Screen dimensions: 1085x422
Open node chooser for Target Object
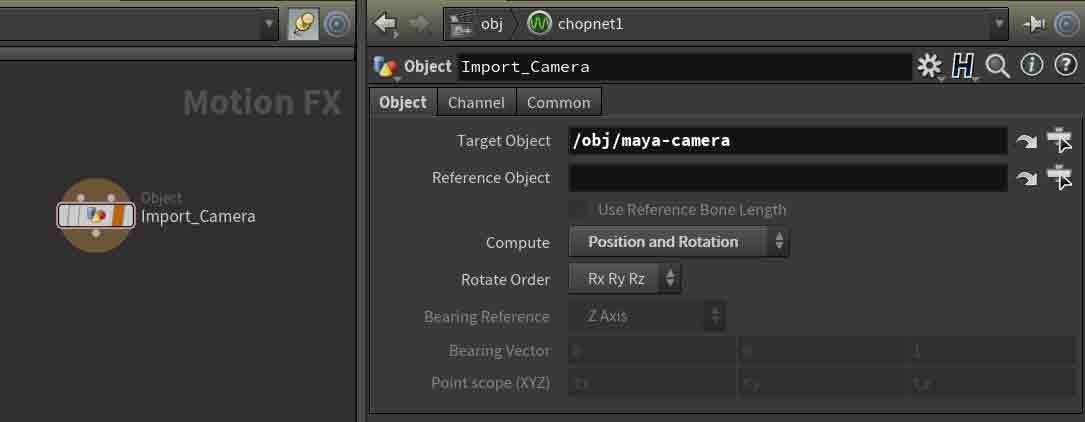[x=1059, y=141]
